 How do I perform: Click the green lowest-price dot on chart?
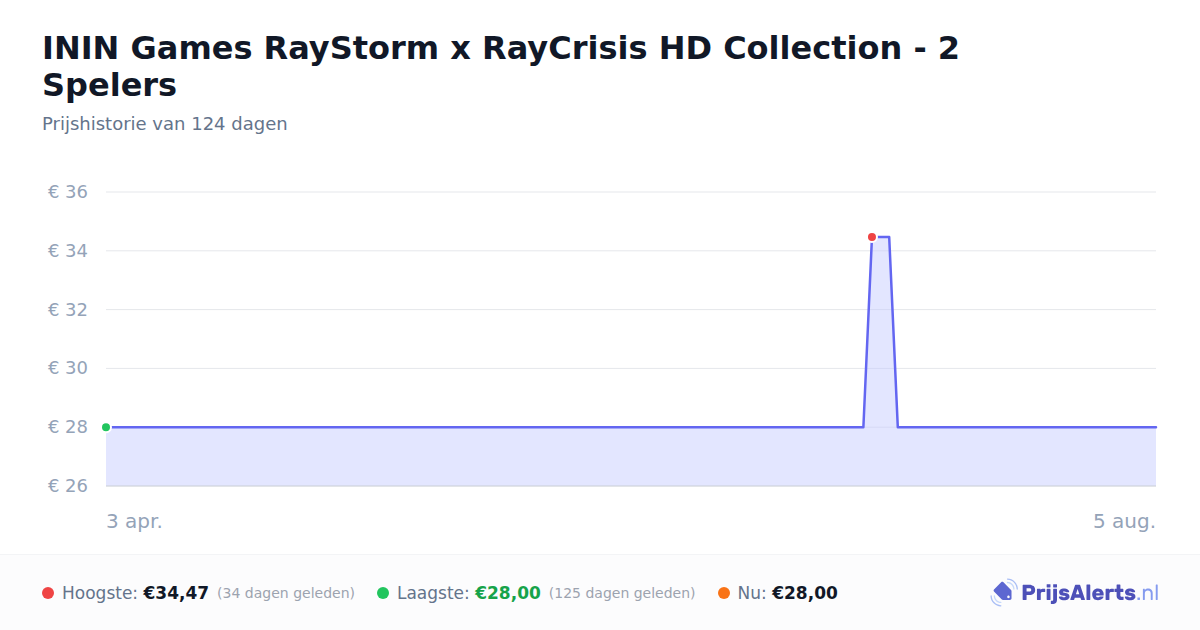(x=106, y=427)
